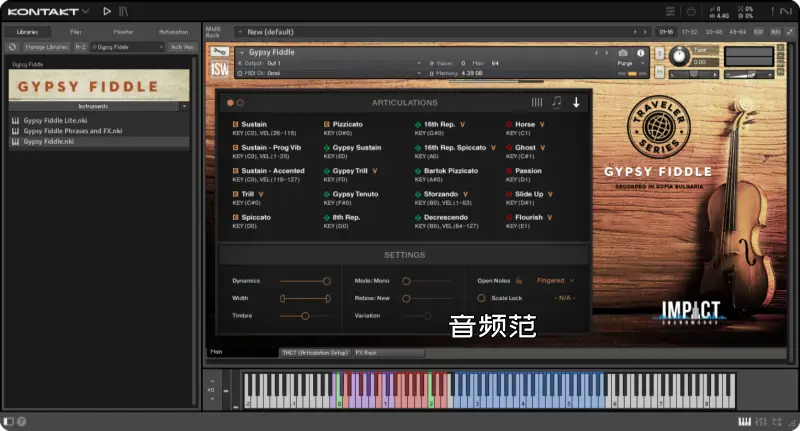Screen dimensions: 800x431
Task: Open the instrument info icon
Action: tap(638, 52)
